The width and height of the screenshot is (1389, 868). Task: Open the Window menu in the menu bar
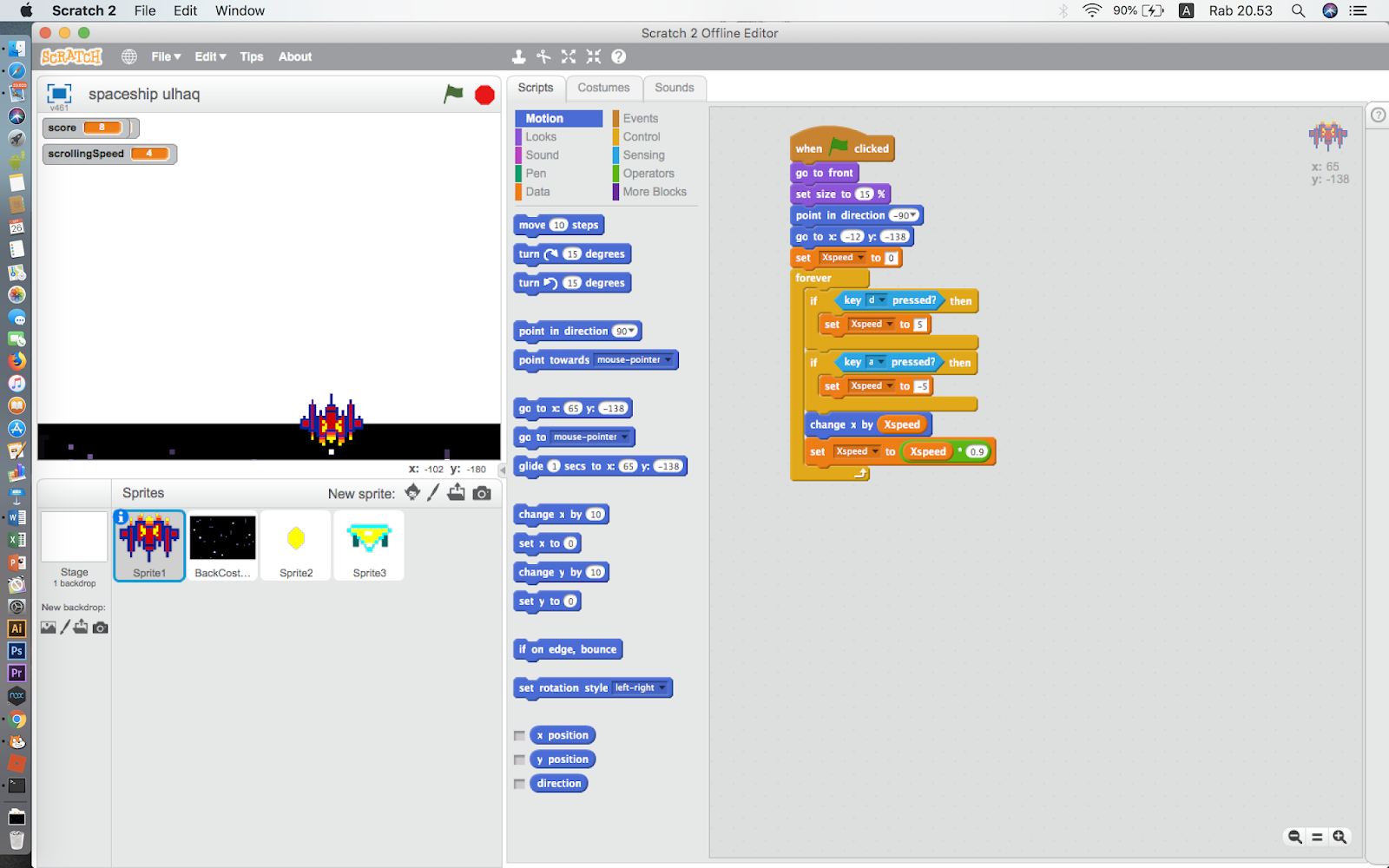point(240,10)
